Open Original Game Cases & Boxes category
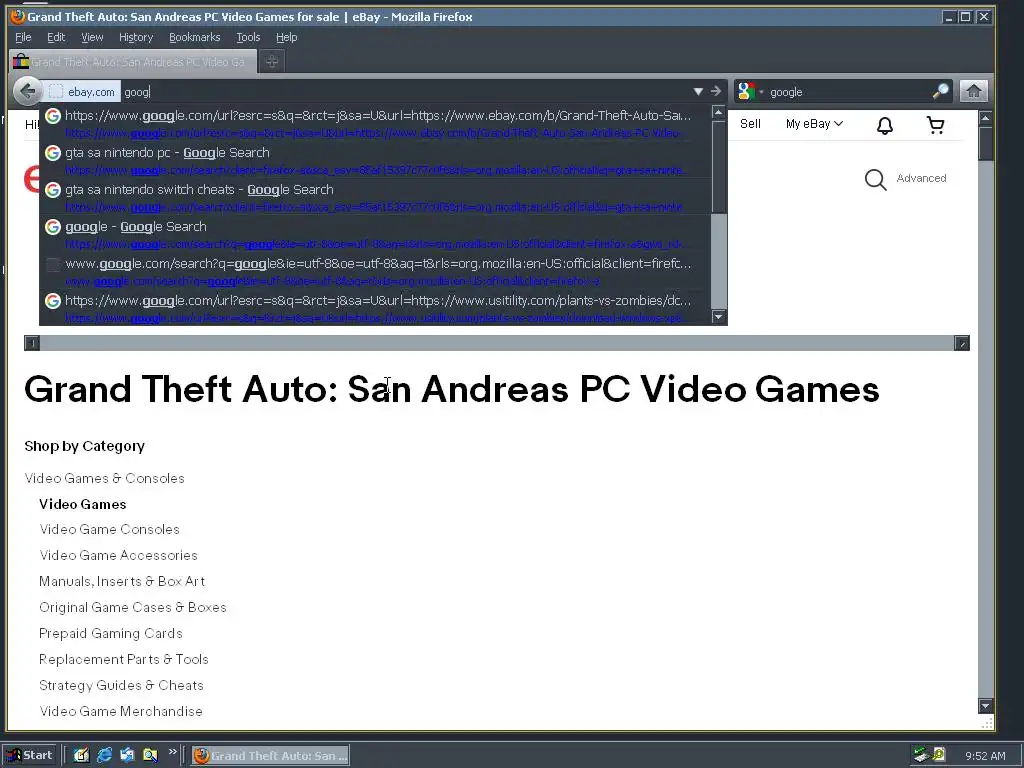 coord(133,607)
